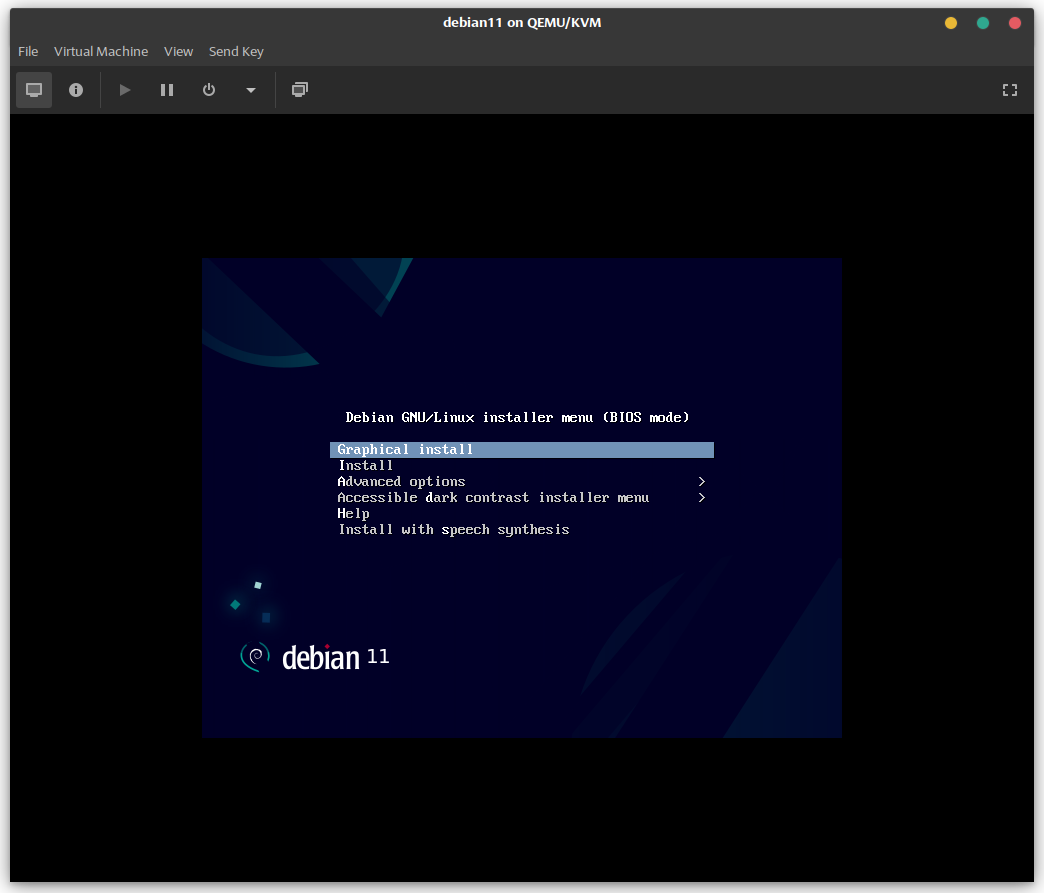Select Graphical install entry
This screenshot has width=1044, height=893.
point(405,450)
